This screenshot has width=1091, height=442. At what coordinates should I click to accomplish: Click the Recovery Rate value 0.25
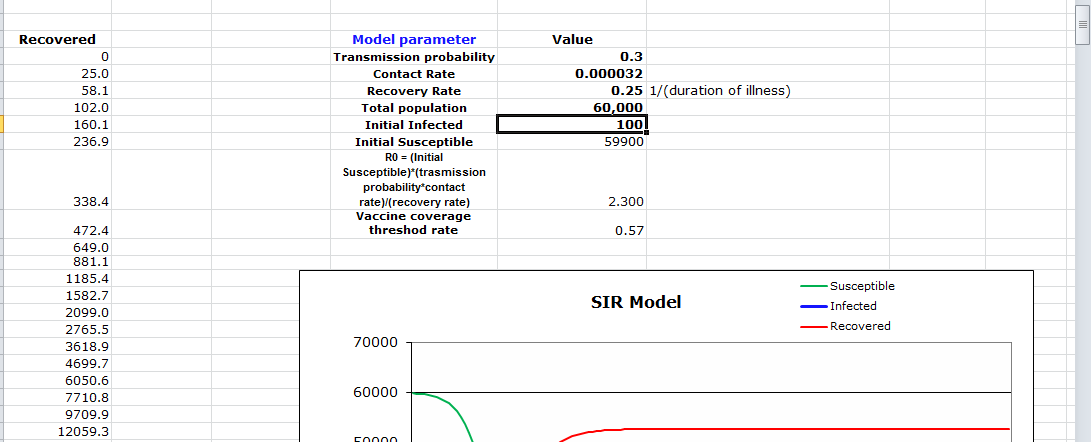pos(626,91)
